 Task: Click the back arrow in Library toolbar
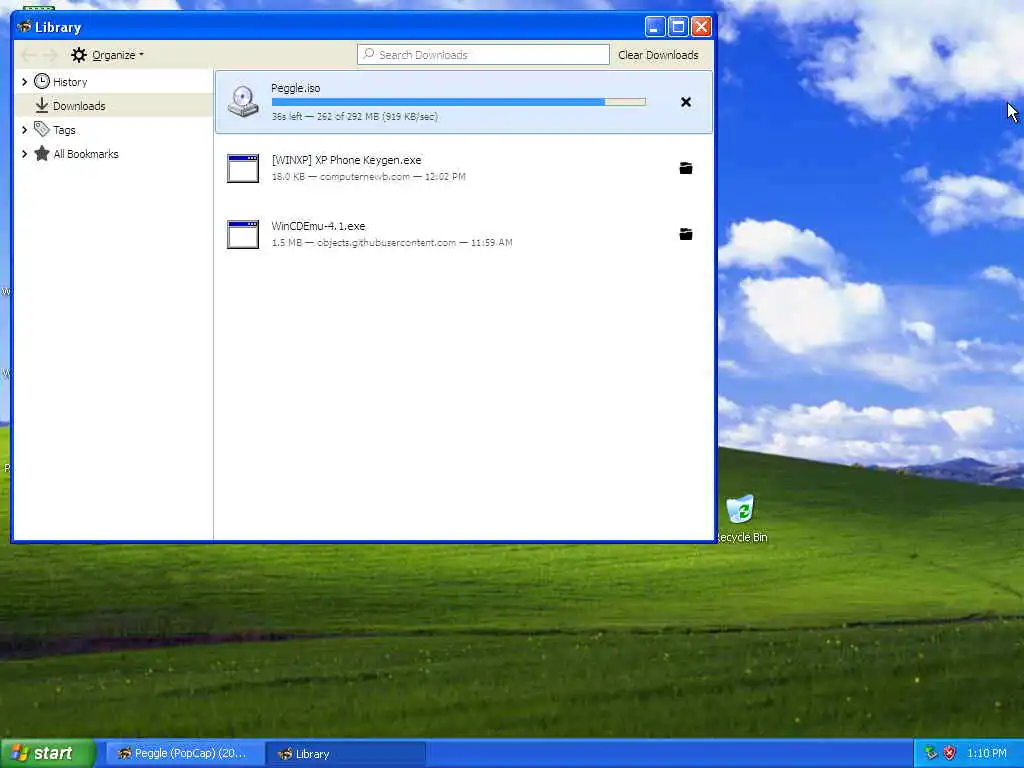tap(29, 55)
